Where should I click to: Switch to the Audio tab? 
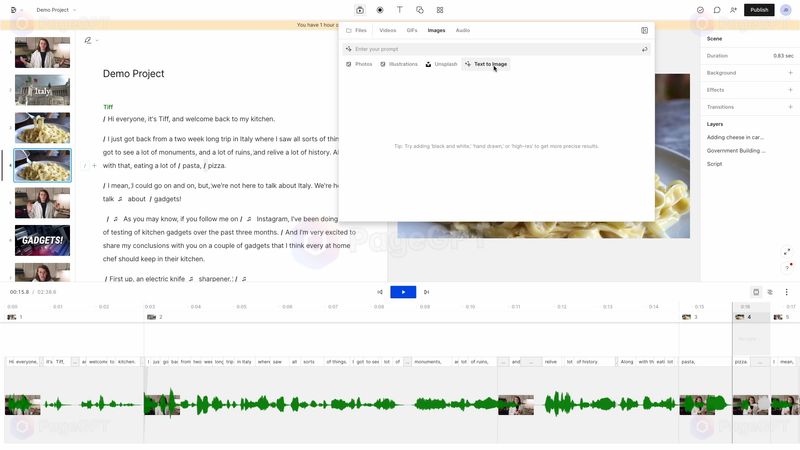463,30
